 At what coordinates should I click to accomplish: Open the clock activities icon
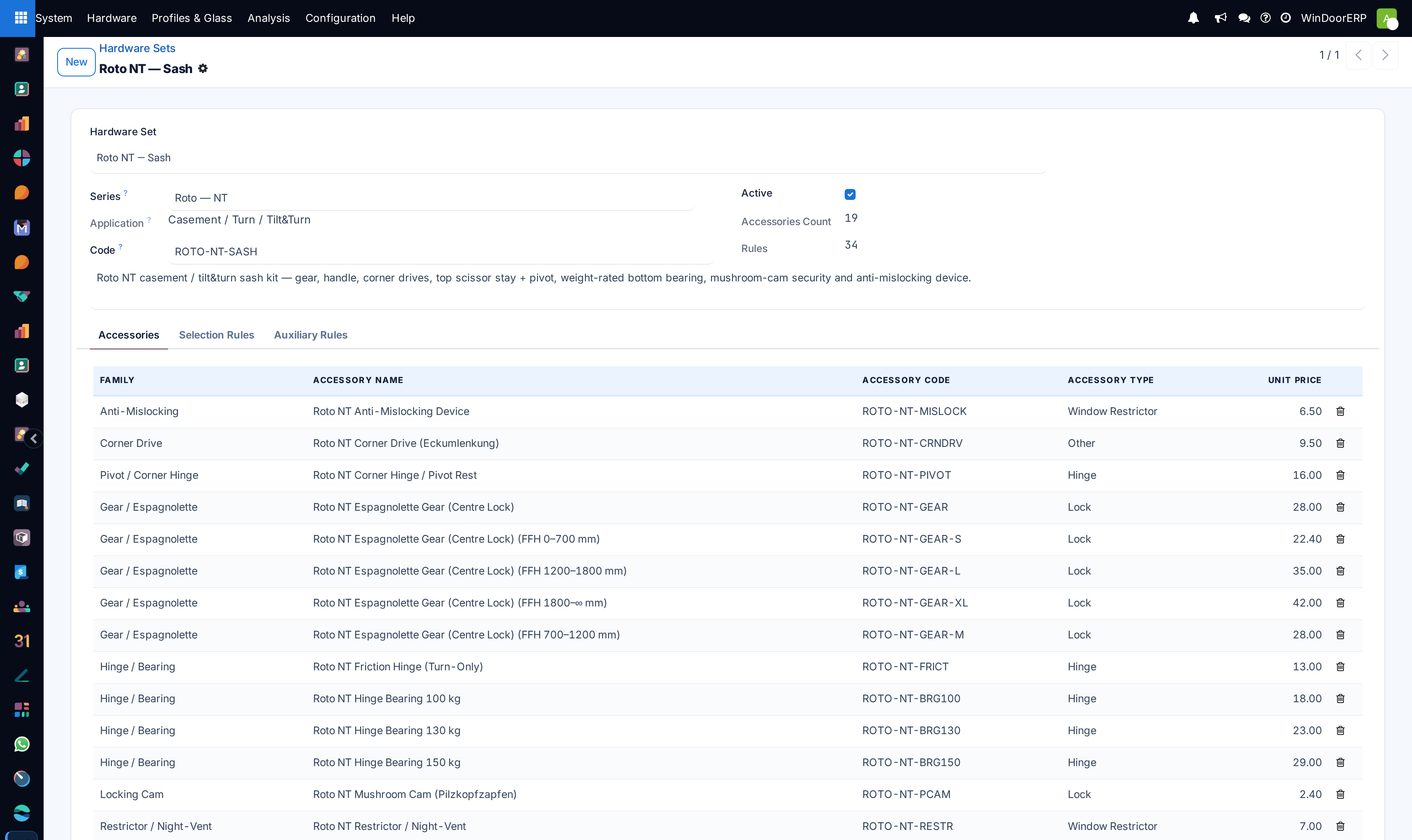(1286, 18)
